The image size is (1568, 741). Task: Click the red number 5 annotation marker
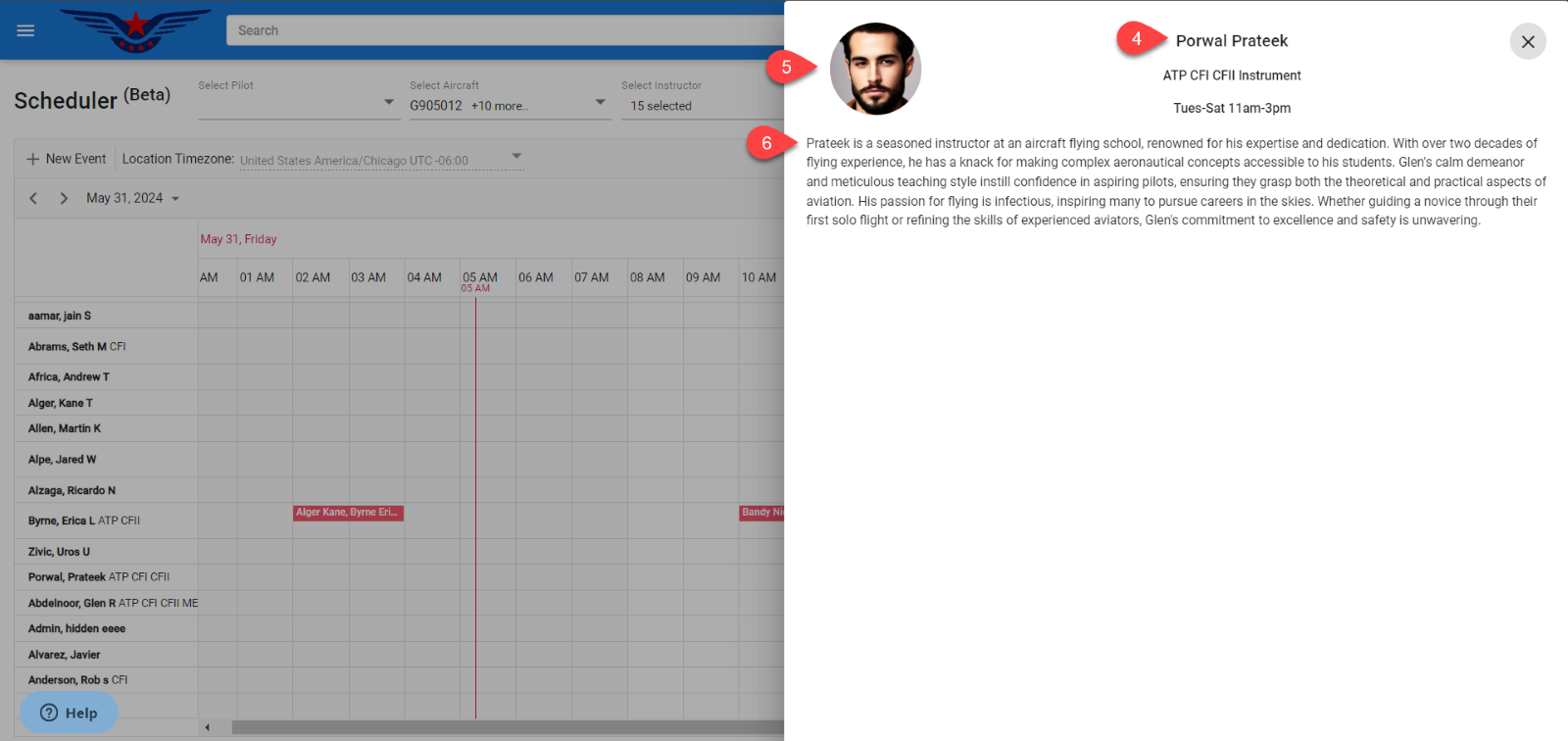click(x=786, y=68)
